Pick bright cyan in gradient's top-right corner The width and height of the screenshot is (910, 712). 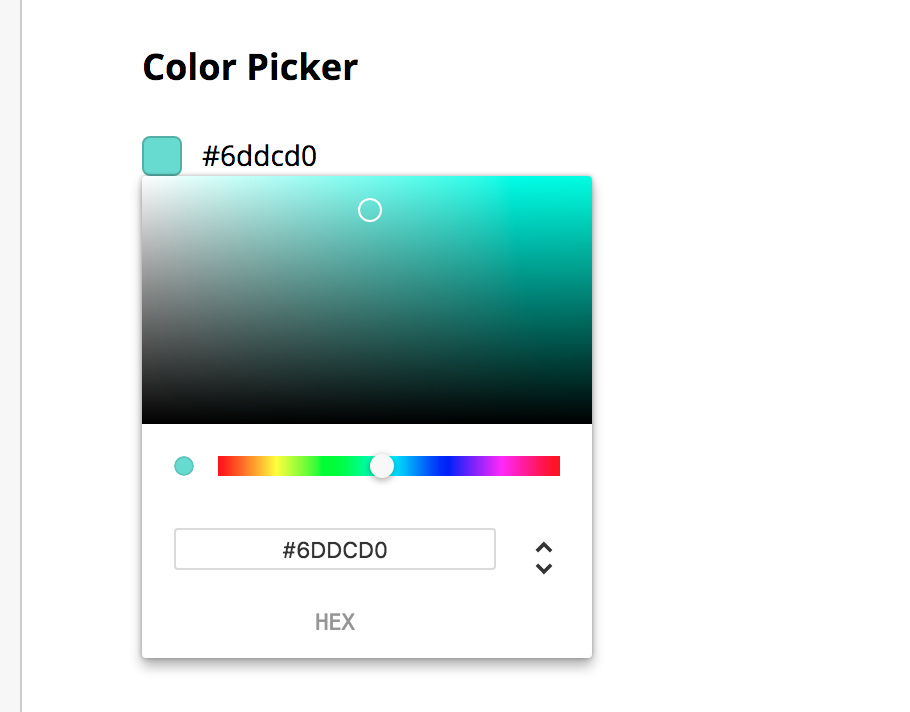(588, 180)
